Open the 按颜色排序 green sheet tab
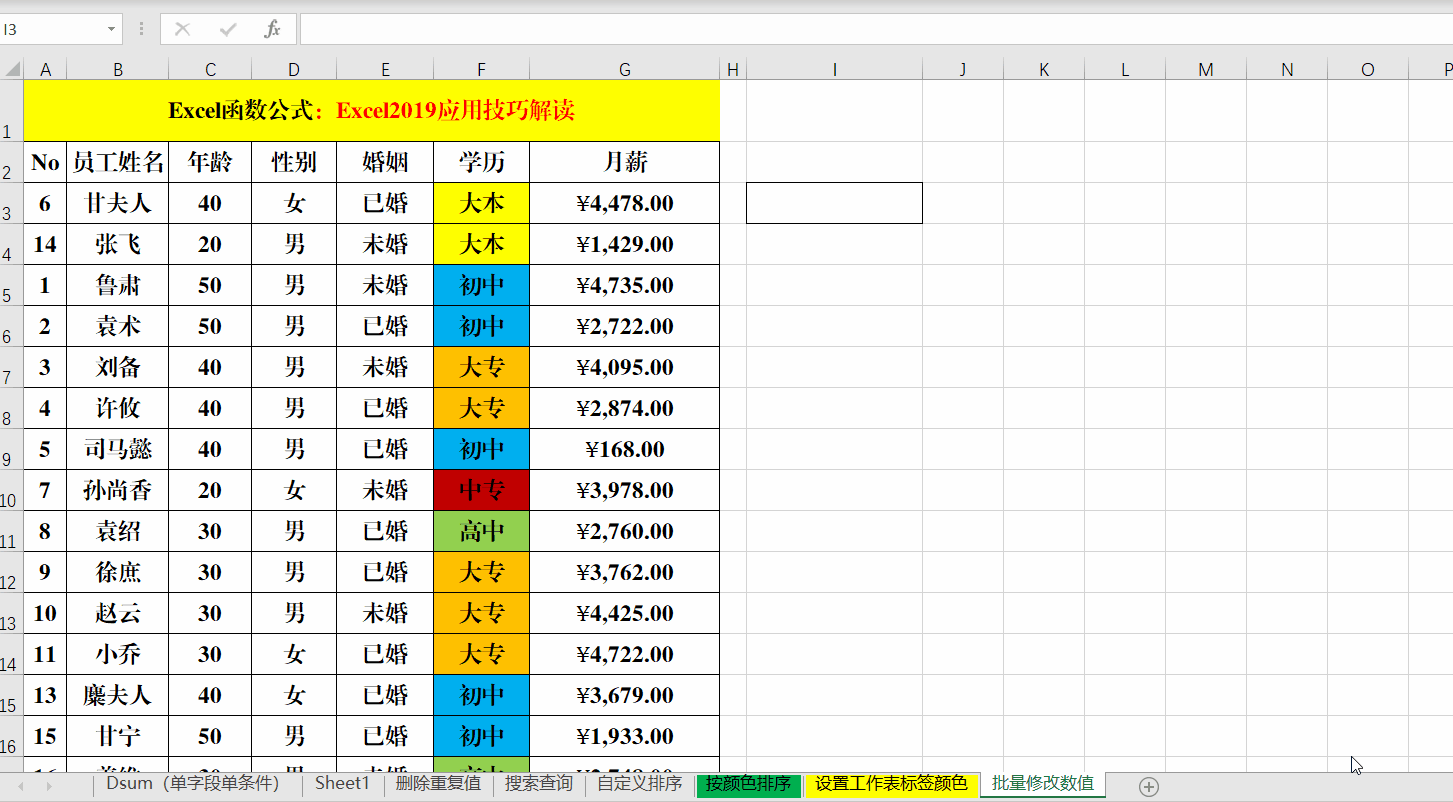The width and height of the screenshot is (1453, 802). tap(748, 784)
